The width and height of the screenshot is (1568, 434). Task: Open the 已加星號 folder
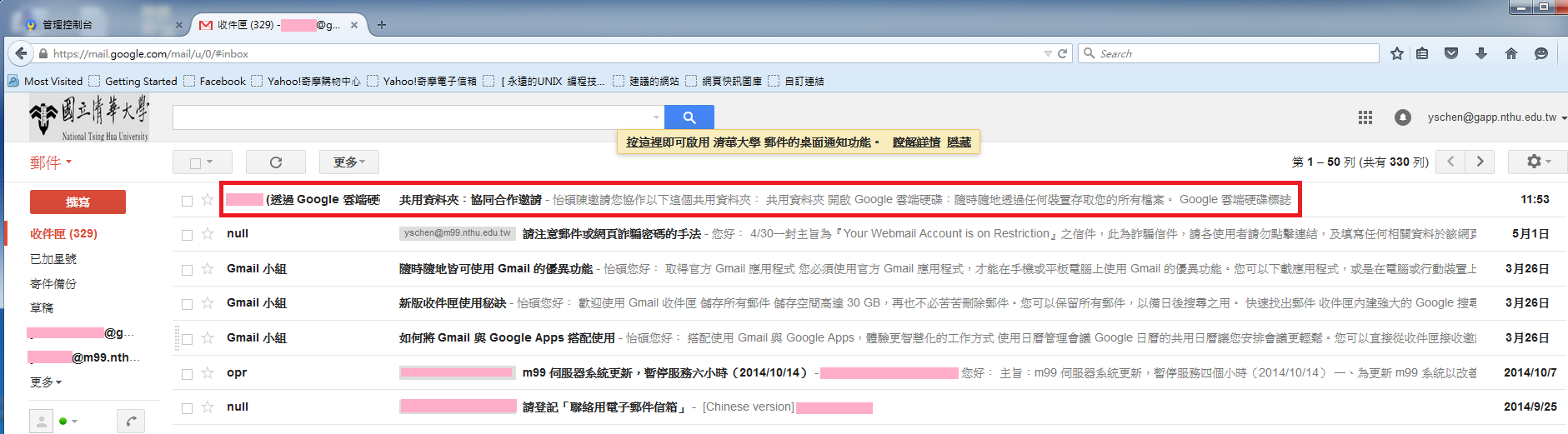[53, 259]
